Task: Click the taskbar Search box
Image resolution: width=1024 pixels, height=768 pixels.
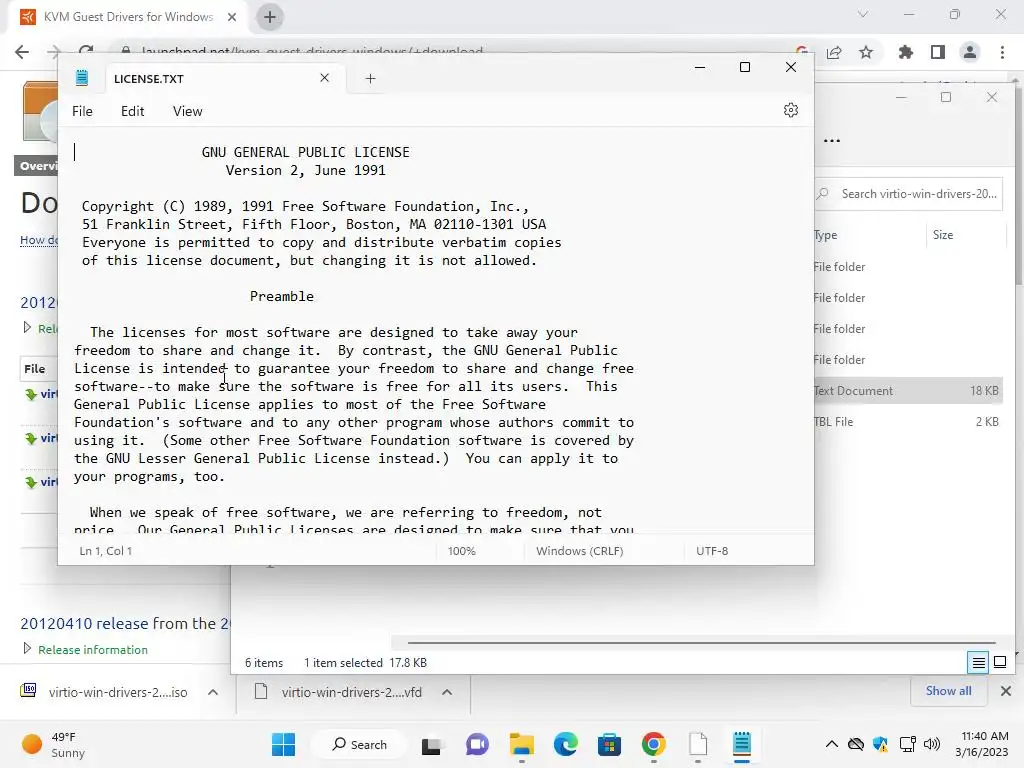Action: [x=359, y=744]
